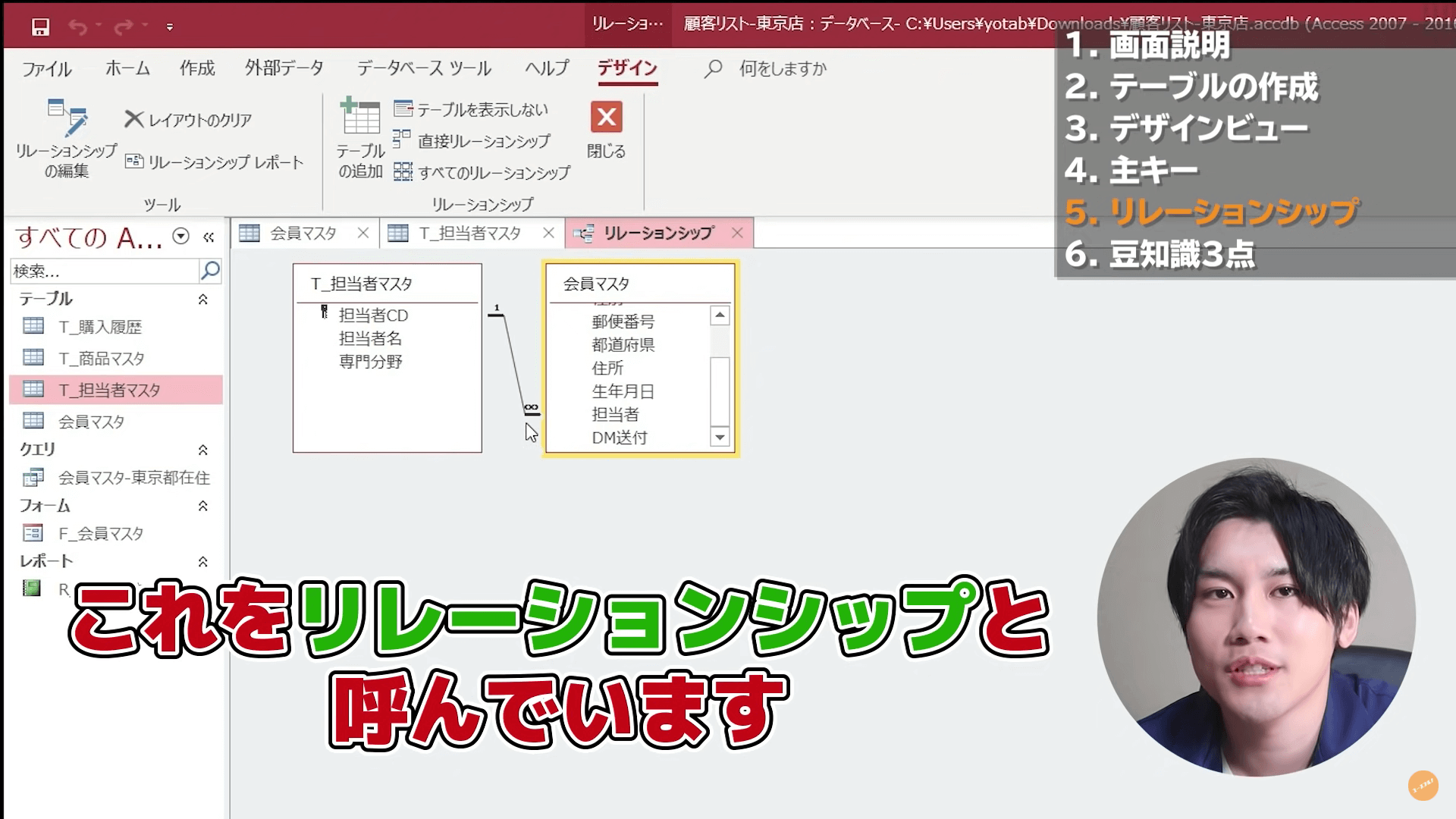Click the red Close (閉じる) ribbon button
Screen dimensions: 1456x819
[606, 118]
